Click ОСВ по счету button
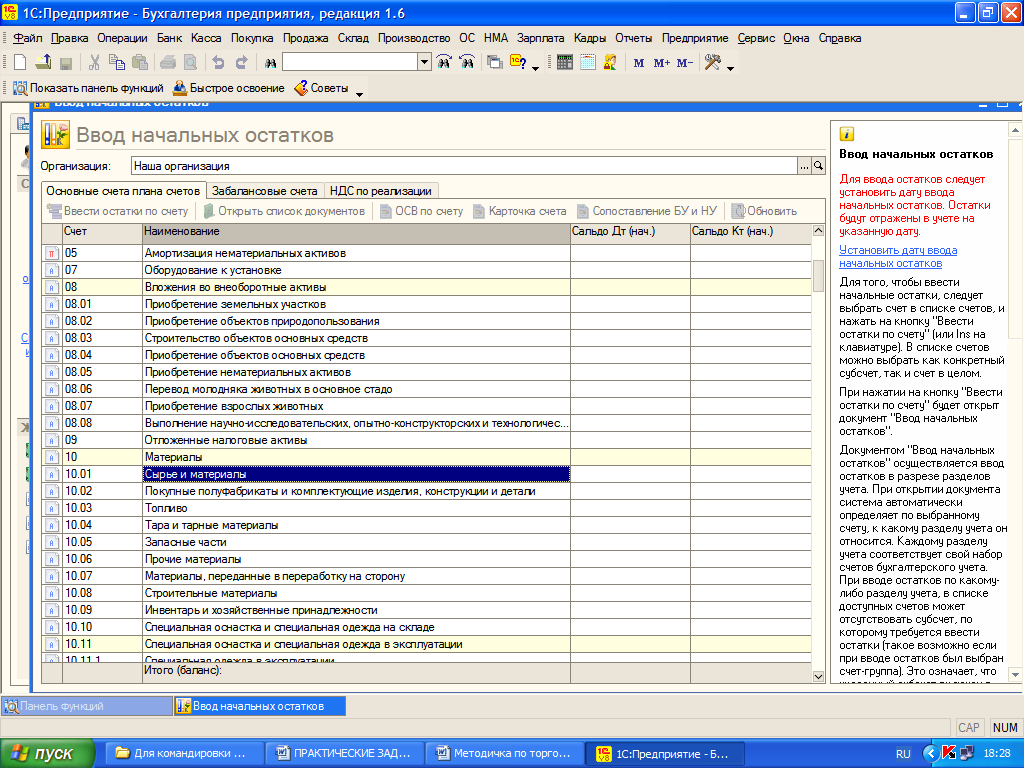The width and height of the screenshot is (1024, 768). coord(422,211)
